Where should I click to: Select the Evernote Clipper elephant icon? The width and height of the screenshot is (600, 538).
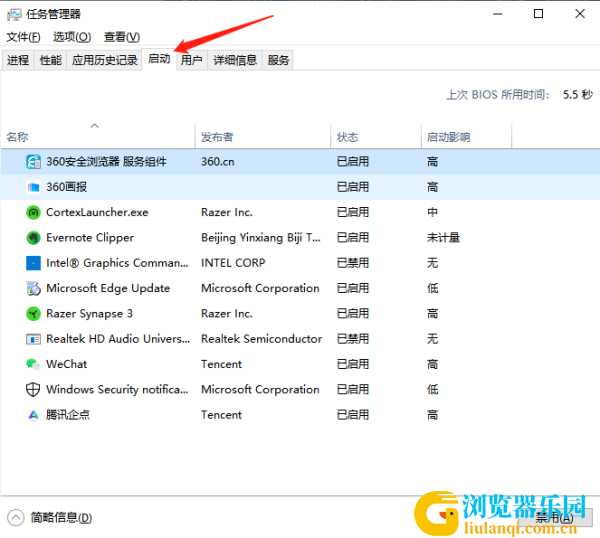pyautogui.click(x=33, y=238)
